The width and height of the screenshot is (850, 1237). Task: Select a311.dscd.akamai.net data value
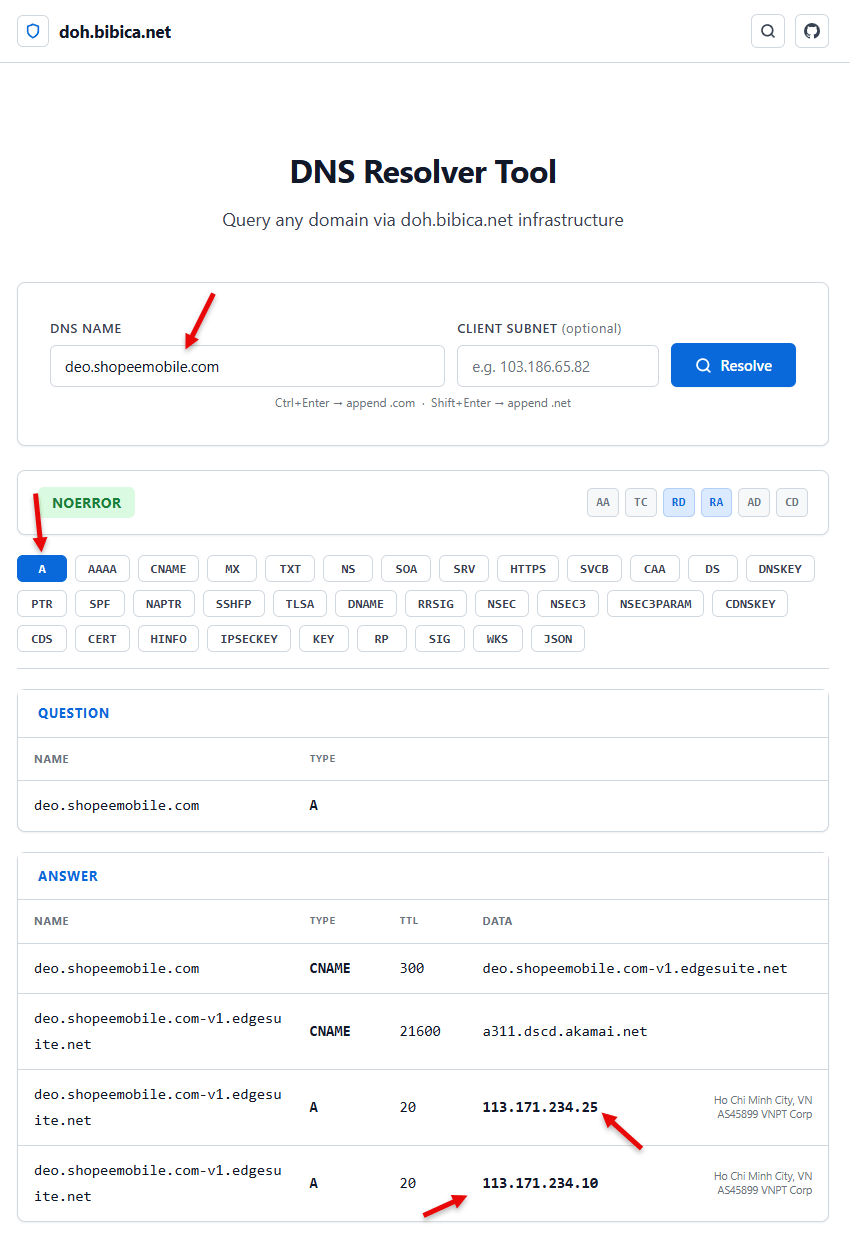click(565, 1031)
